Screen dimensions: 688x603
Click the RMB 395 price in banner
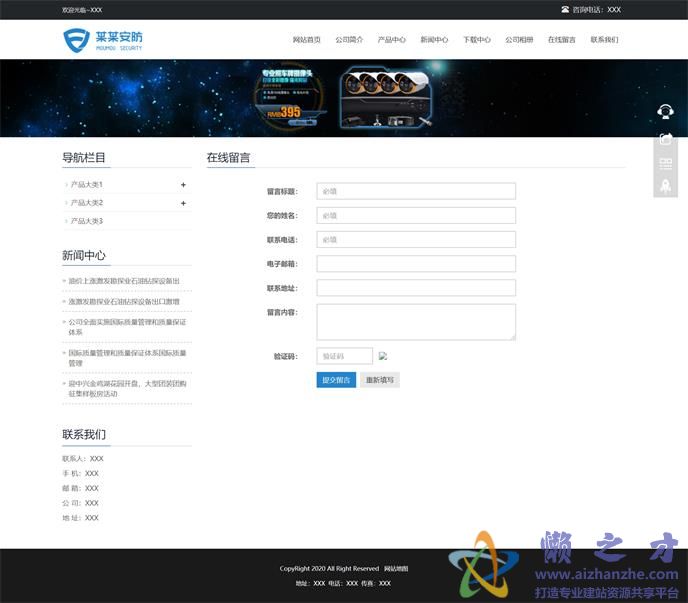(284, 113)
